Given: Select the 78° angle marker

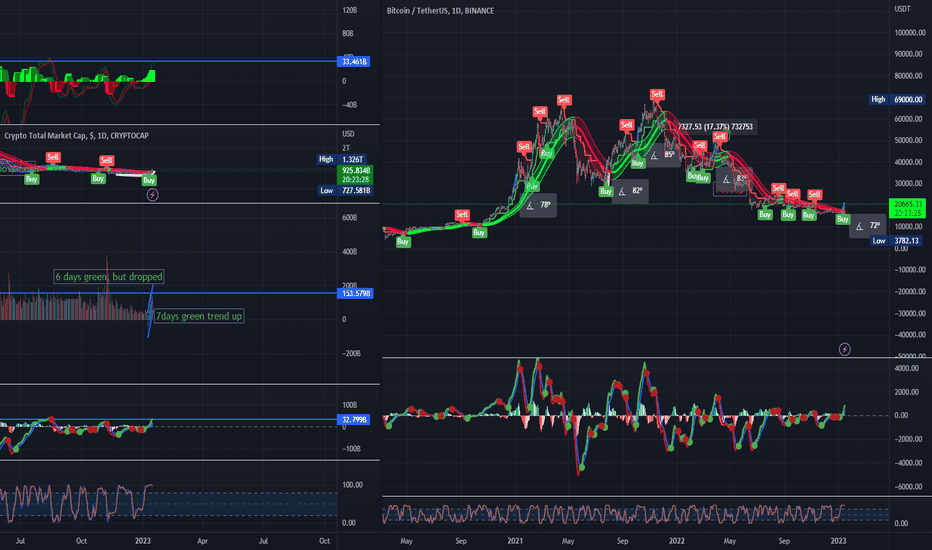Looking at the screenshot, I should tap(539, 205).
